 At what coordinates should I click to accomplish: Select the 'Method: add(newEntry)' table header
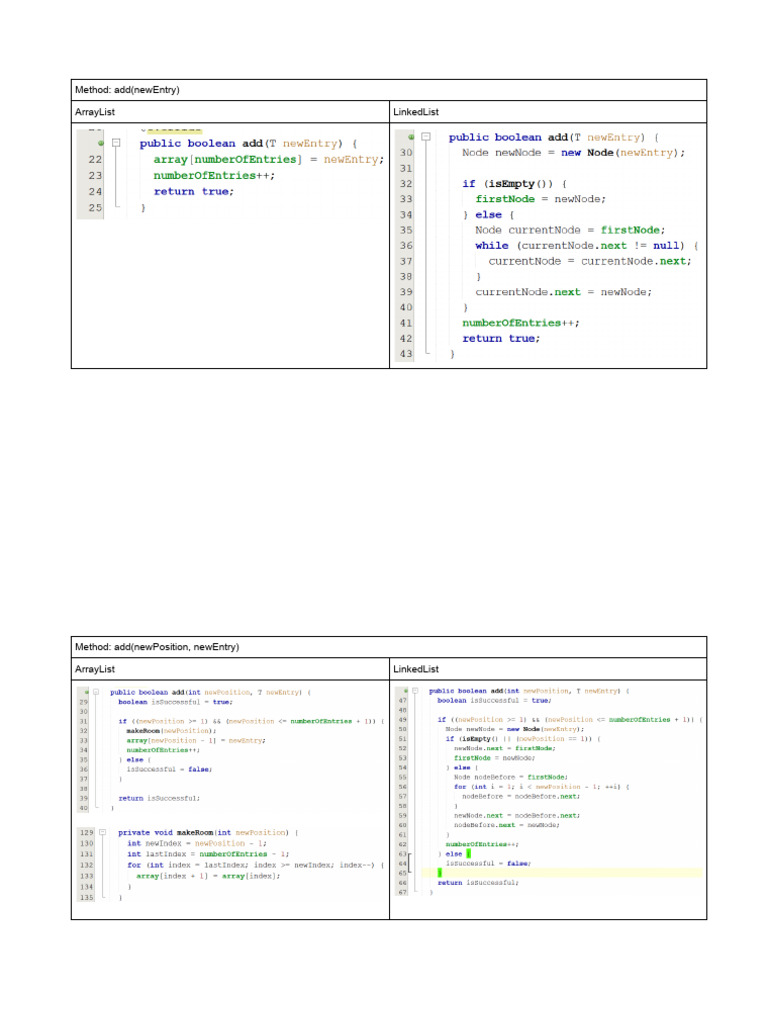127,91
